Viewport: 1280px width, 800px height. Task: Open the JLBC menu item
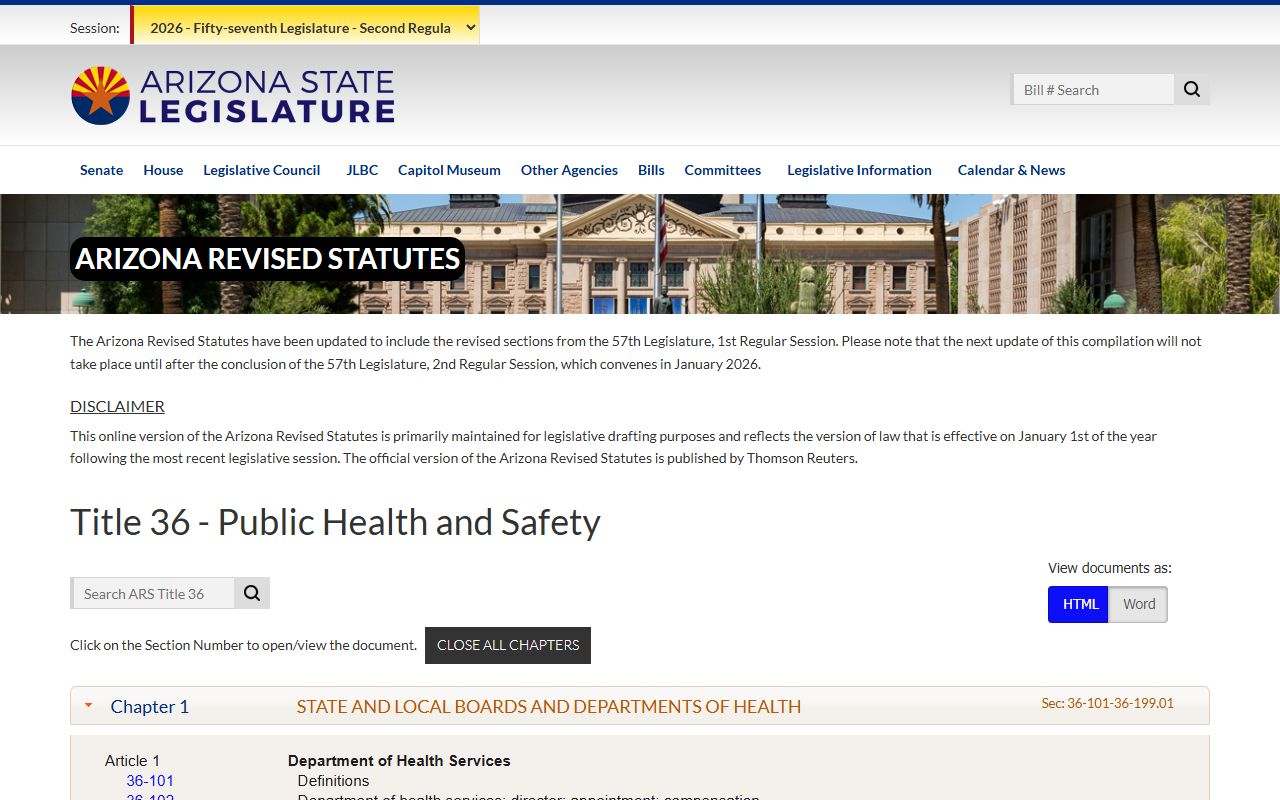pos(362,170)
